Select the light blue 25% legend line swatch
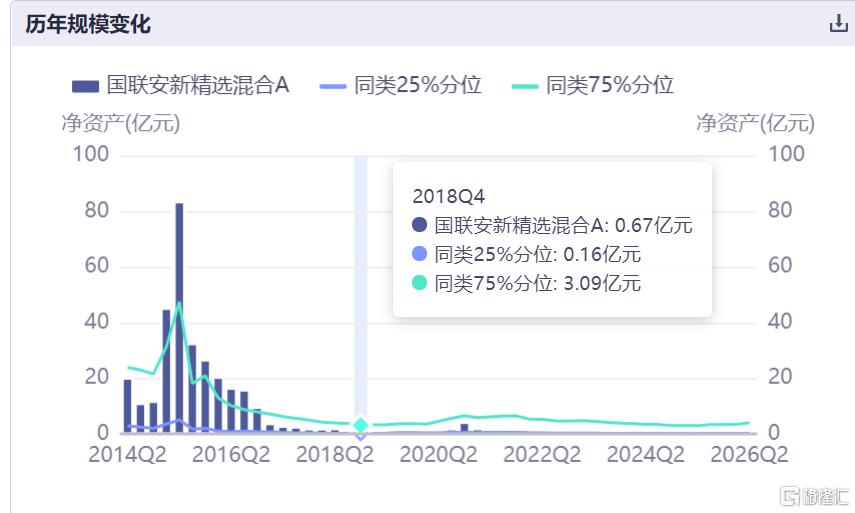Screen dimensions: 855x513 [333, 86]
